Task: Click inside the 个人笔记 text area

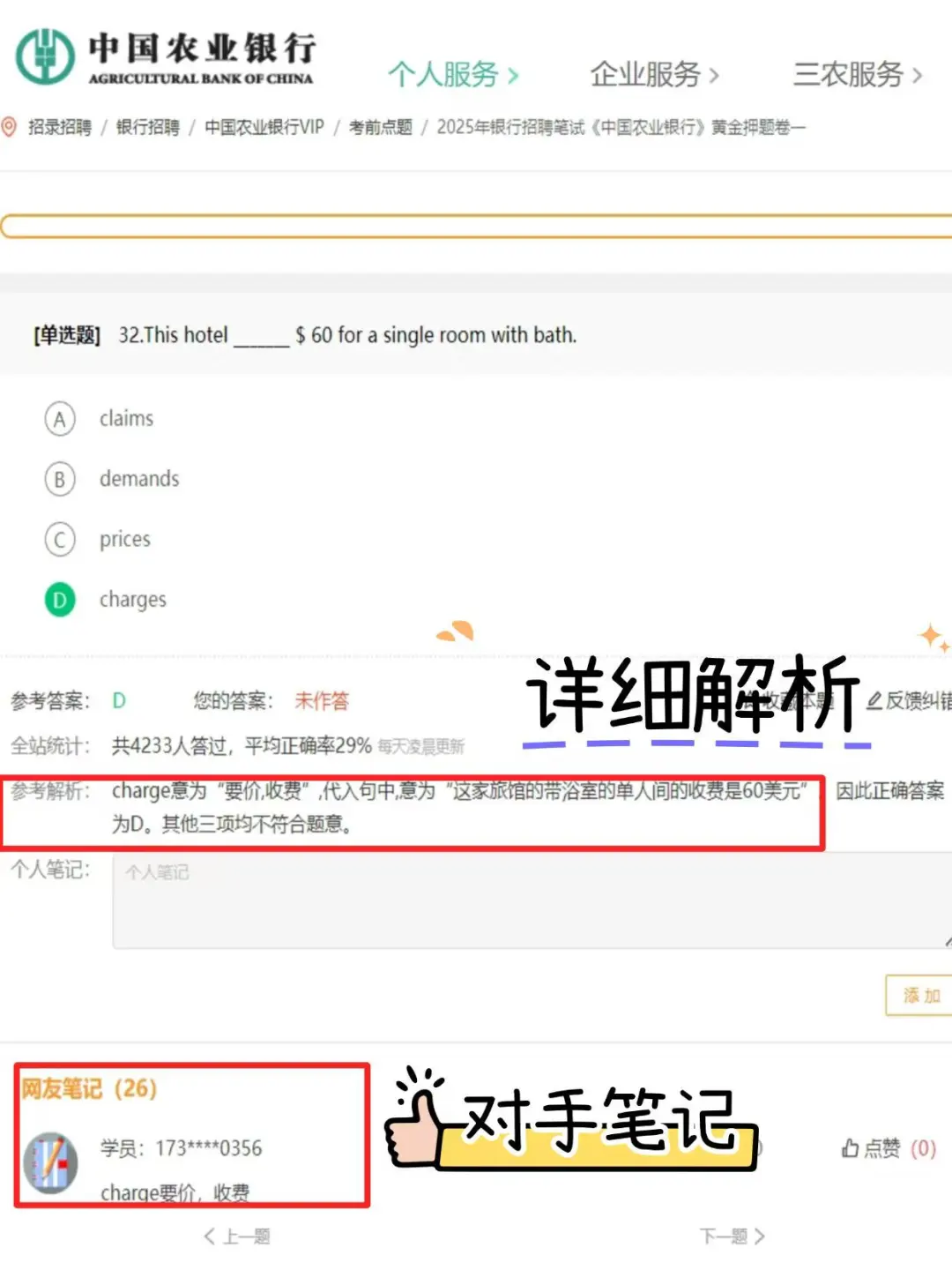Action: 532,900
